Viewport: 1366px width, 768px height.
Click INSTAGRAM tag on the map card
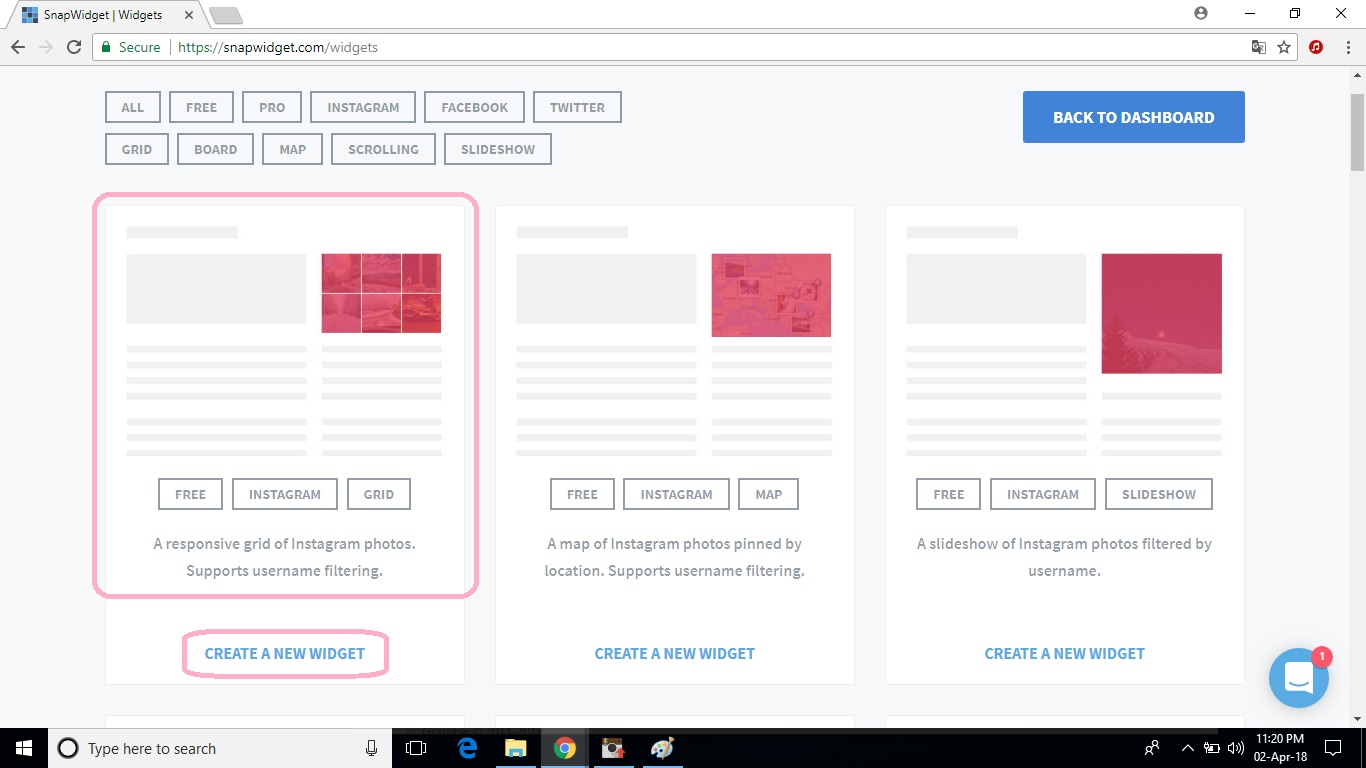point(677,494)
